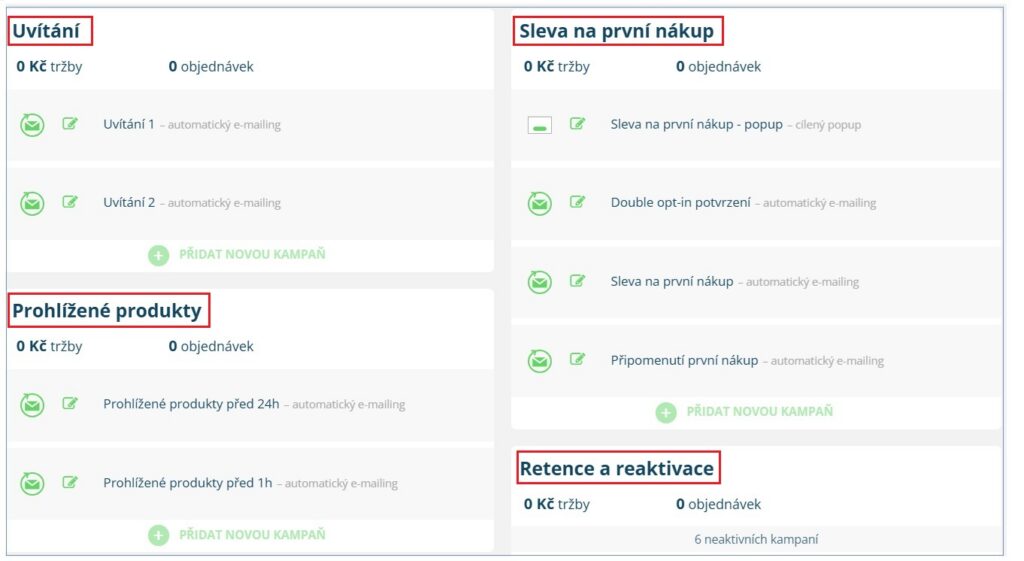Edit the Prohlížené produkty před 24h campaign
1024x561 pixels.
coord(70,404)
